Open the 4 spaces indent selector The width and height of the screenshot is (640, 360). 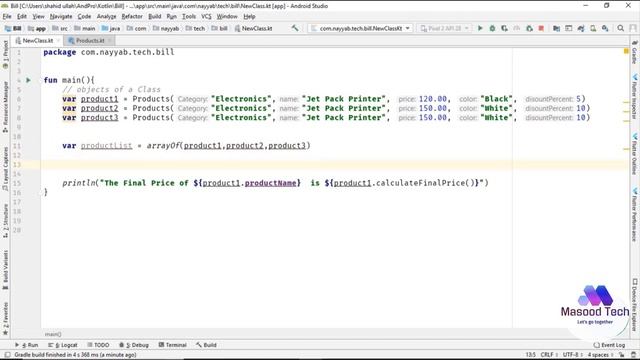(x=600, y=355)
